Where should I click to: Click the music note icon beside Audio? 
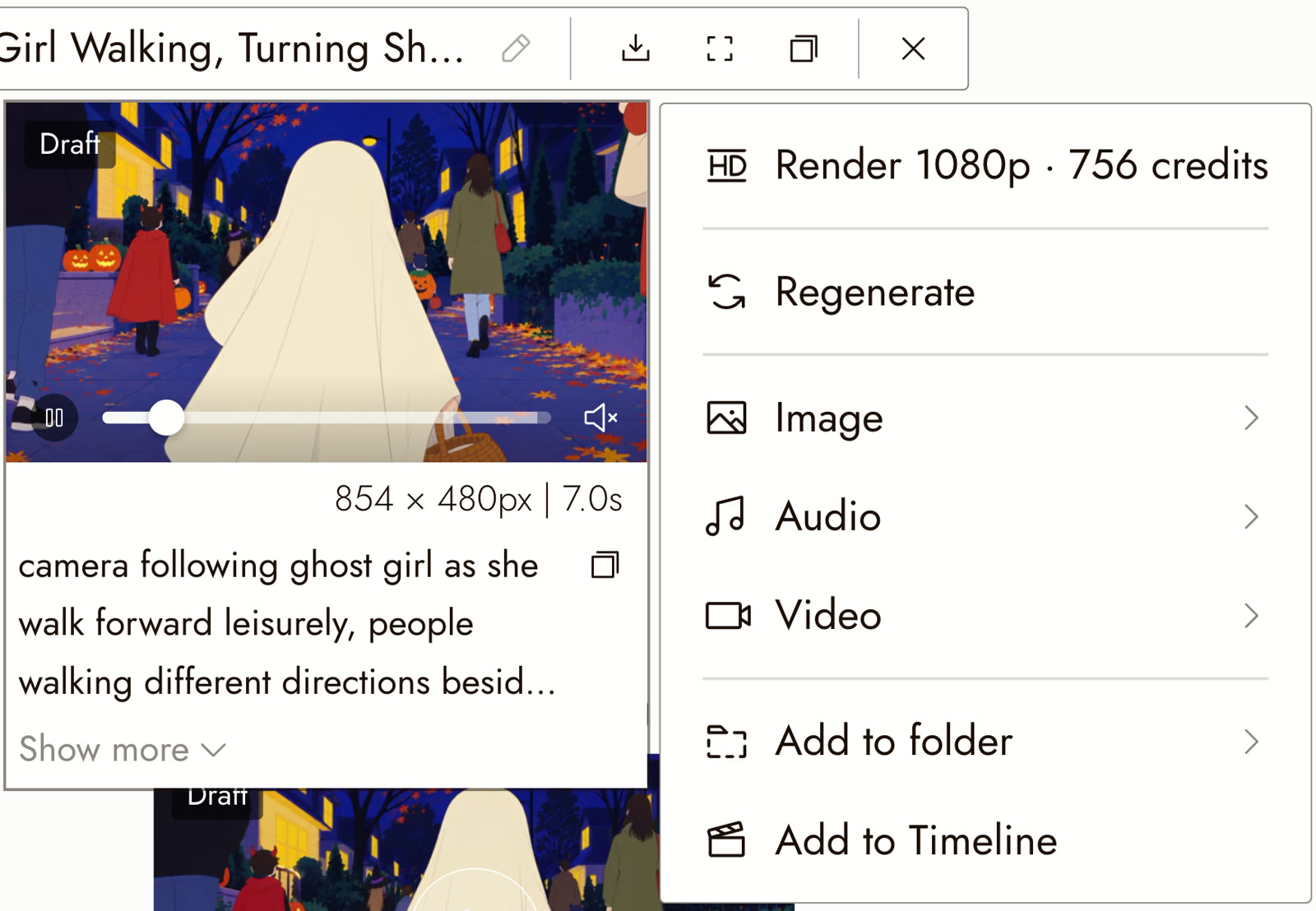pos(725,516)
